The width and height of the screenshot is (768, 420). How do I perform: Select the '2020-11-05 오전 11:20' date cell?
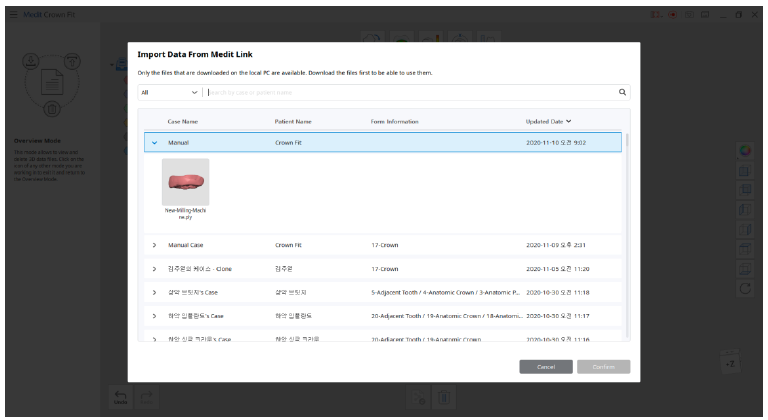click(x=557, y=269)
